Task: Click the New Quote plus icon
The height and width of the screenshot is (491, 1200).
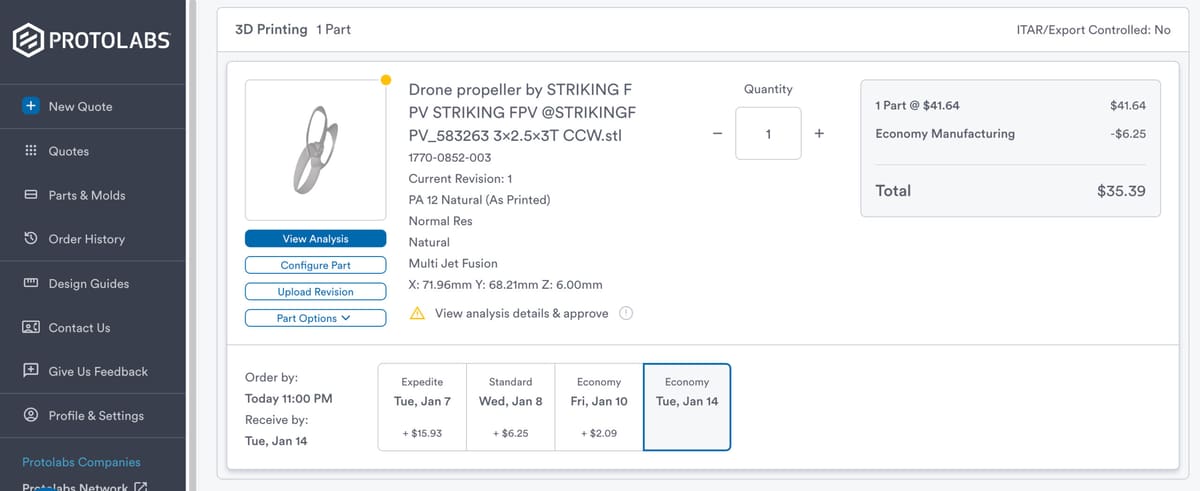Action: pyautogui.click(x=31, y=106)
